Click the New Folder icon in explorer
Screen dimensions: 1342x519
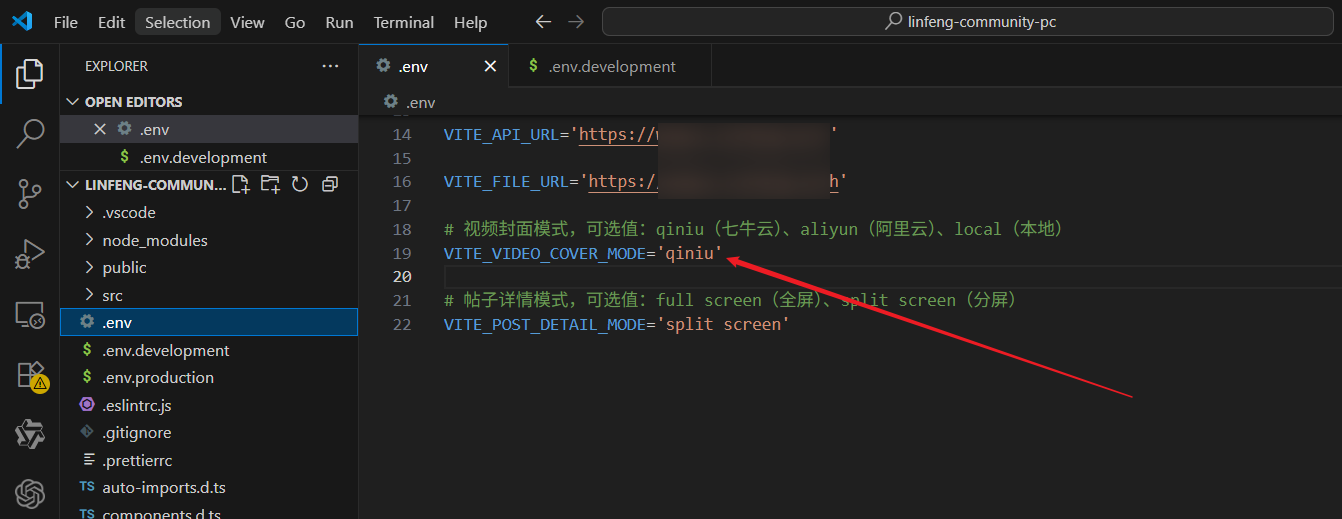point(270,184)
